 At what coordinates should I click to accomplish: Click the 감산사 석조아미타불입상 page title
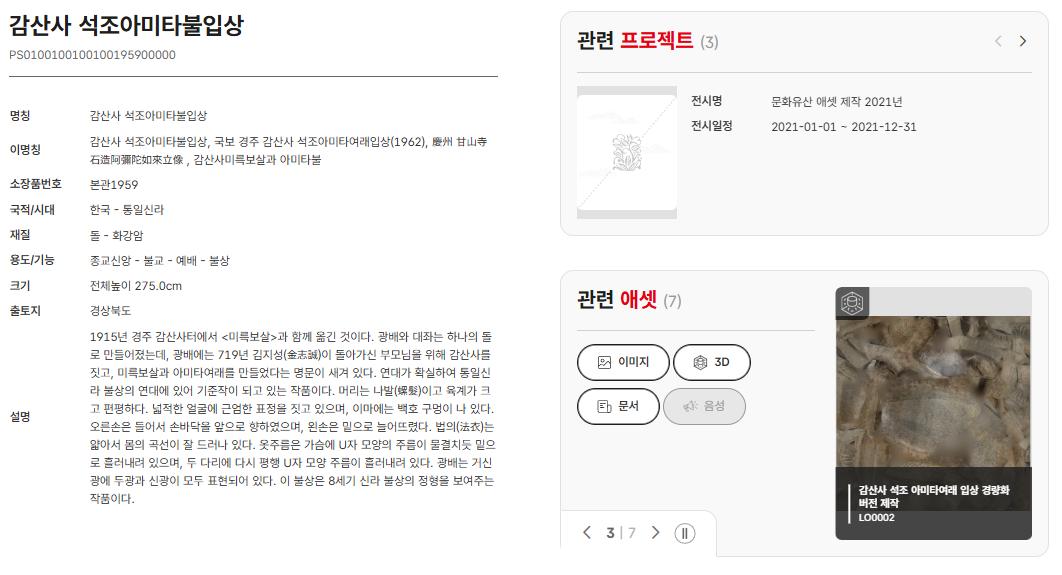click(x=126, y=26)
